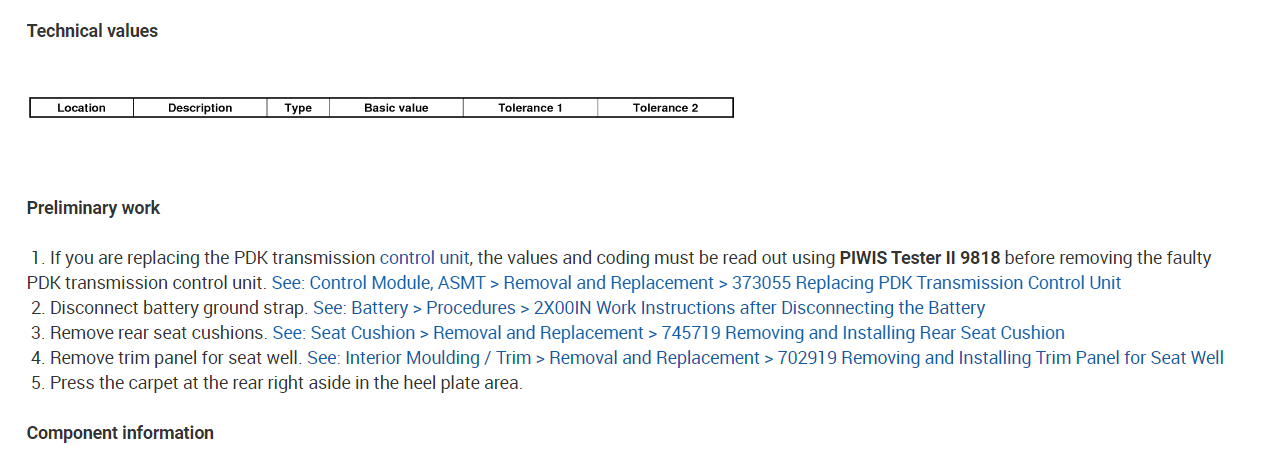
Task: Click the "Disconnect battery ground strap" step text
Action: (x=179, y=308)
